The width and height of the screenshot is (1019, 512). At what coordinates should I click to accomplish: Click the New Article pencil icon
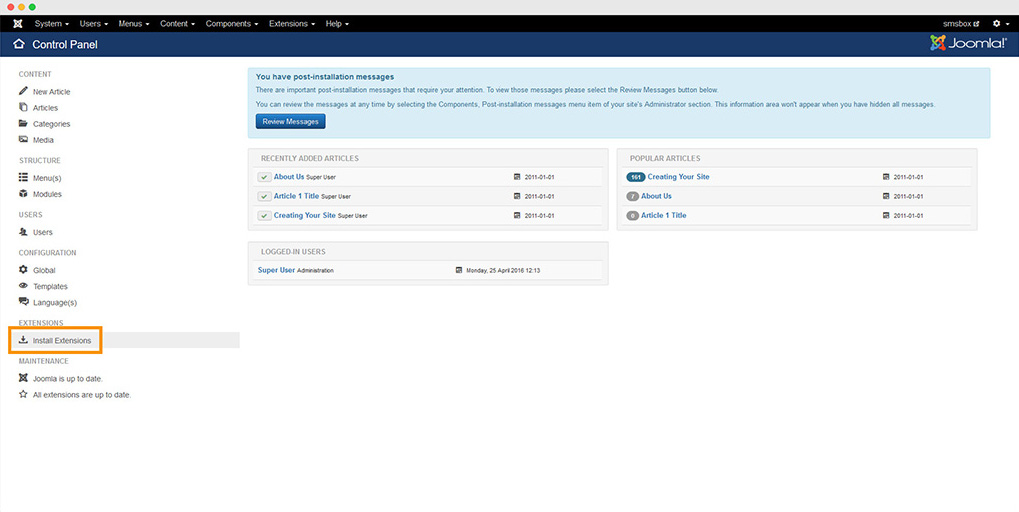pos(23,91)
